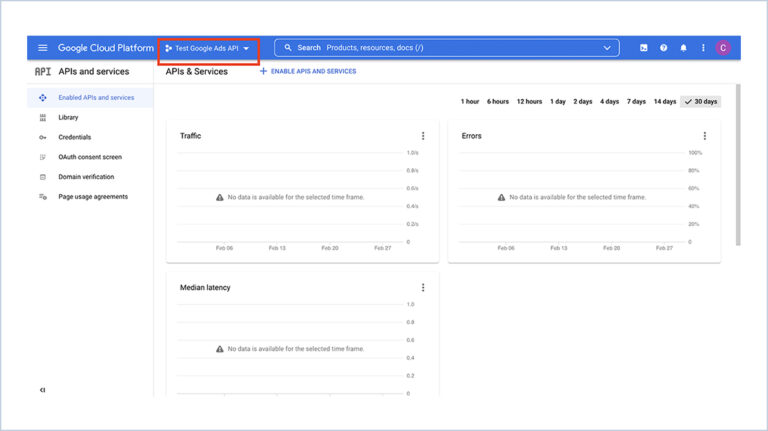Click the search magnifier icon

[288, 48]
